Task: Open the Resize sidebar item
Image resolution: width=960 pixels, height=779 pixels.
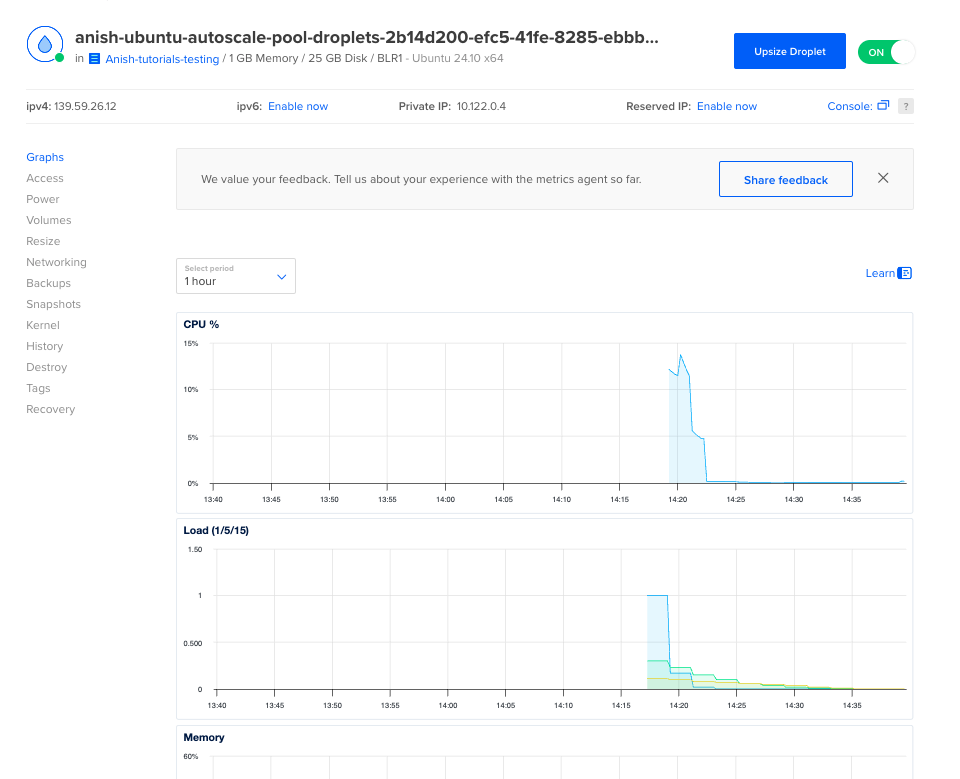Action: click(x=43, y=241)
